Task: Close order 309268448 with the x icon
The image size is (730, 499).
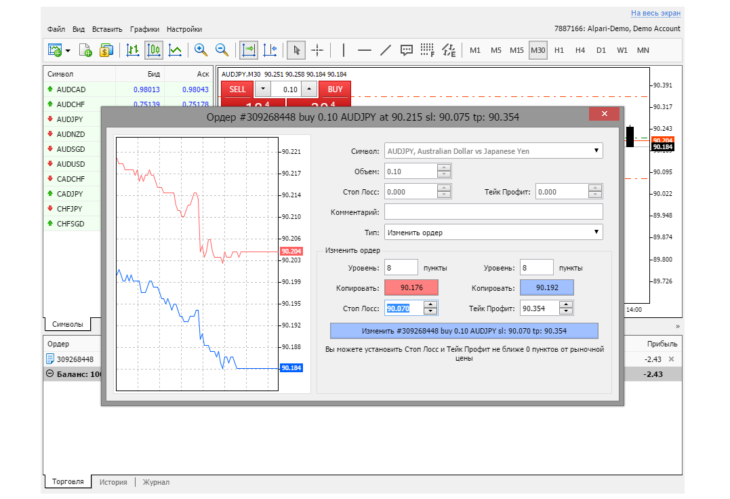Action: coord(671,359)
